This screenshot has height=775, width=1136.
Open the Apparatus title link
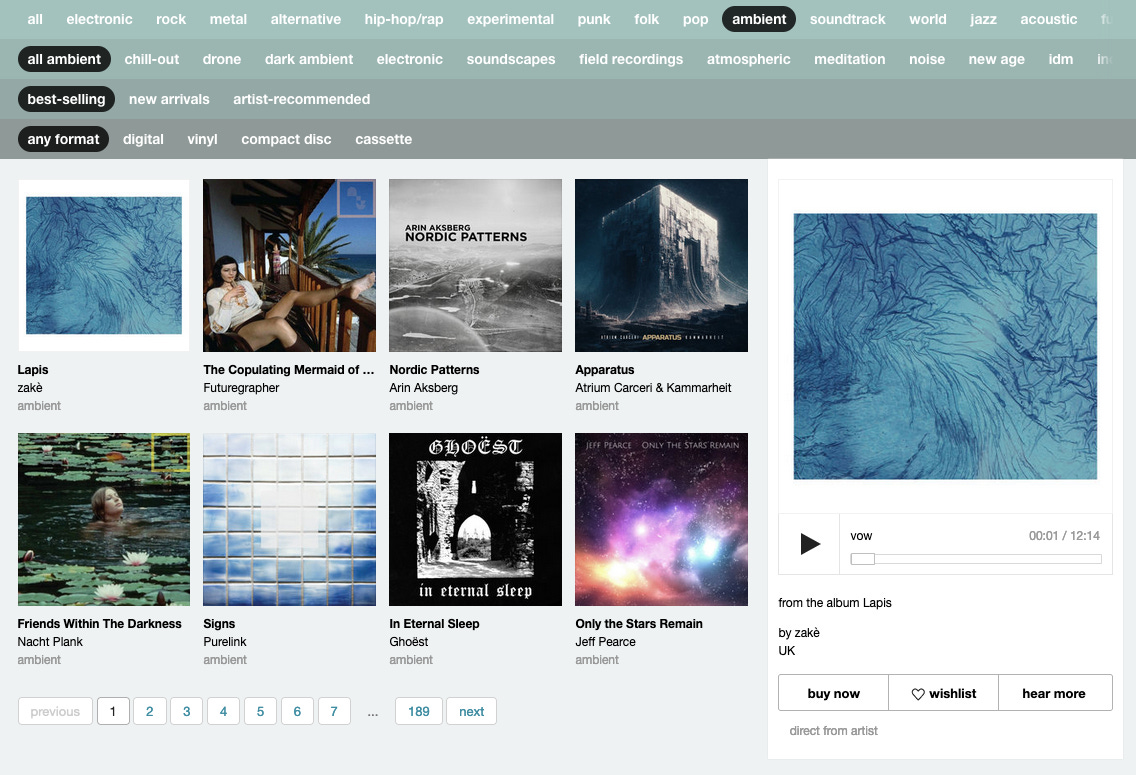coord(604,369)
